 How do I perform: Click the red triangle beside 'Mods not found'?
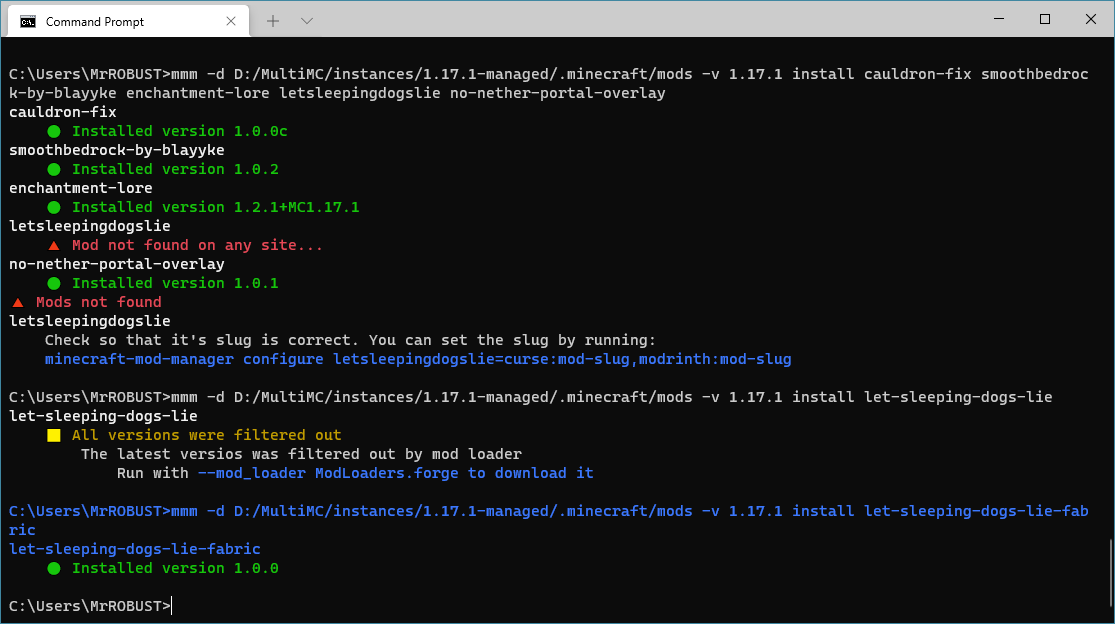pos(16,301)
